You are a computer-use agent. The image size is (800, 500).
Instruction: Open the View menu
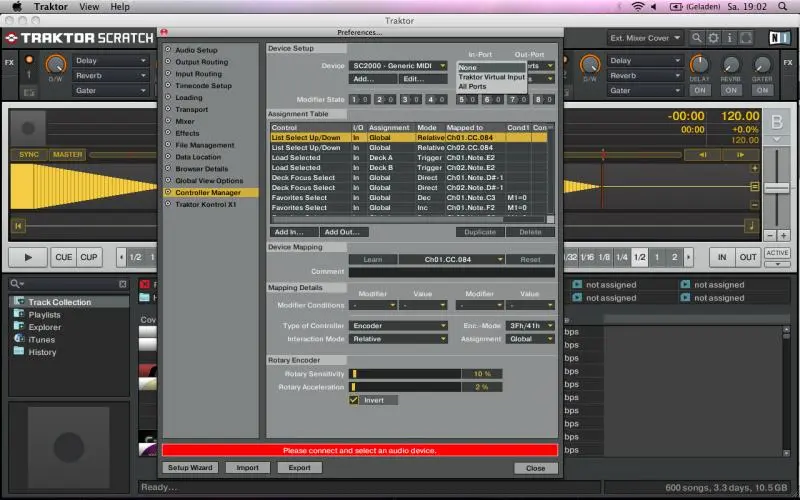(x=89, y=7)
